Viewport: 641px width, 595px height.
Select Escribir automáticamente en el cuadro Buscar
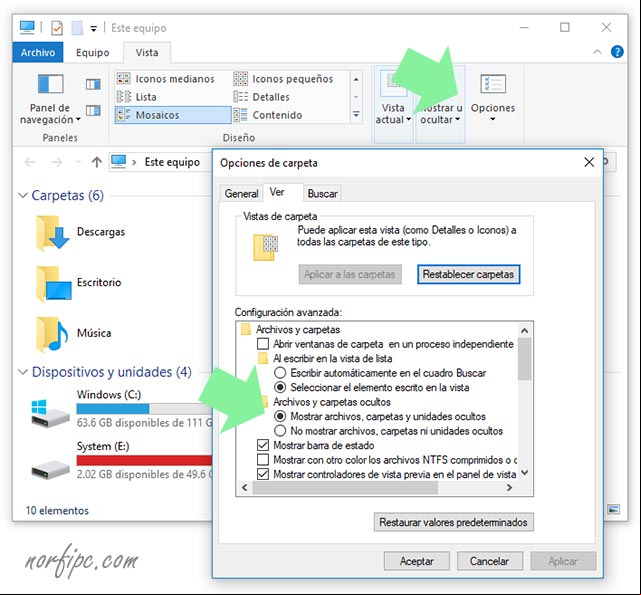click(x=280, y=373)
